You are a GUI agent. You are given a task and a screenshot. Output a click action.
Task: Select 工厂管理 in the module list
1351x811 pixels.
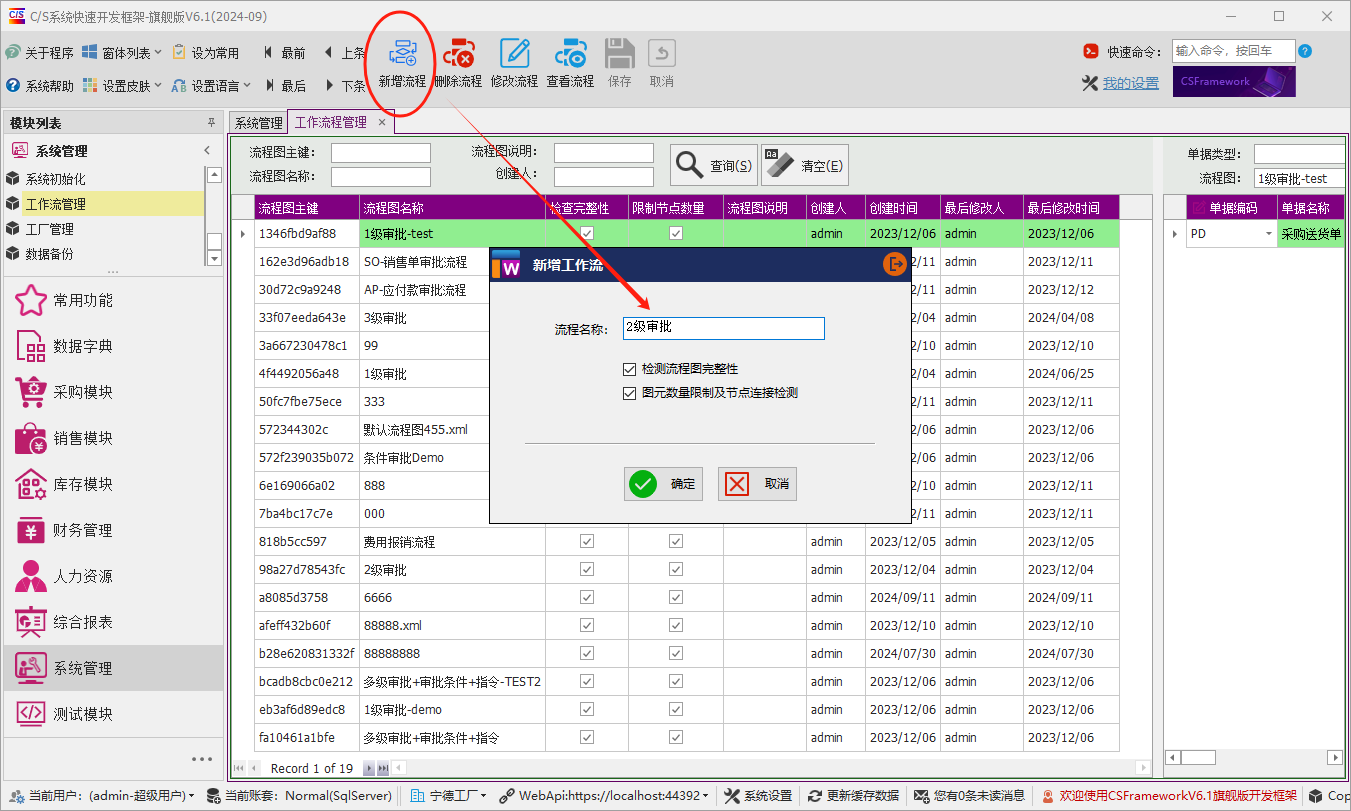[x=105, y=229]
